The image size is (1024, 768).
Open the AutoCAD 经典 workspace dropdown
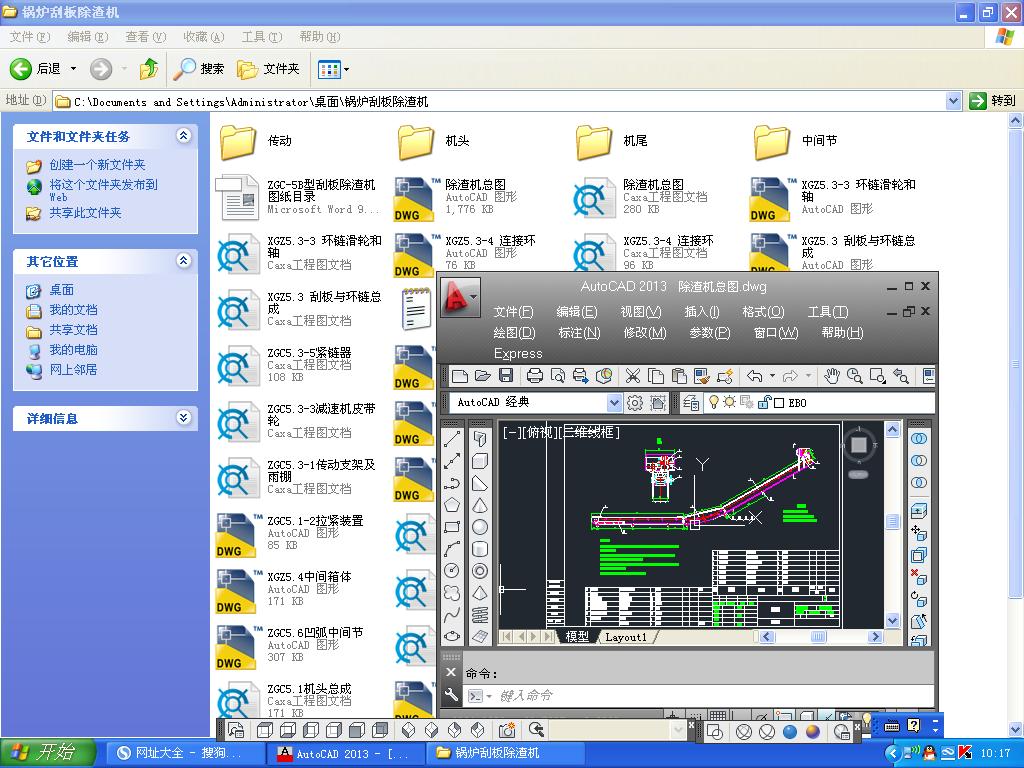pos(616,401)
